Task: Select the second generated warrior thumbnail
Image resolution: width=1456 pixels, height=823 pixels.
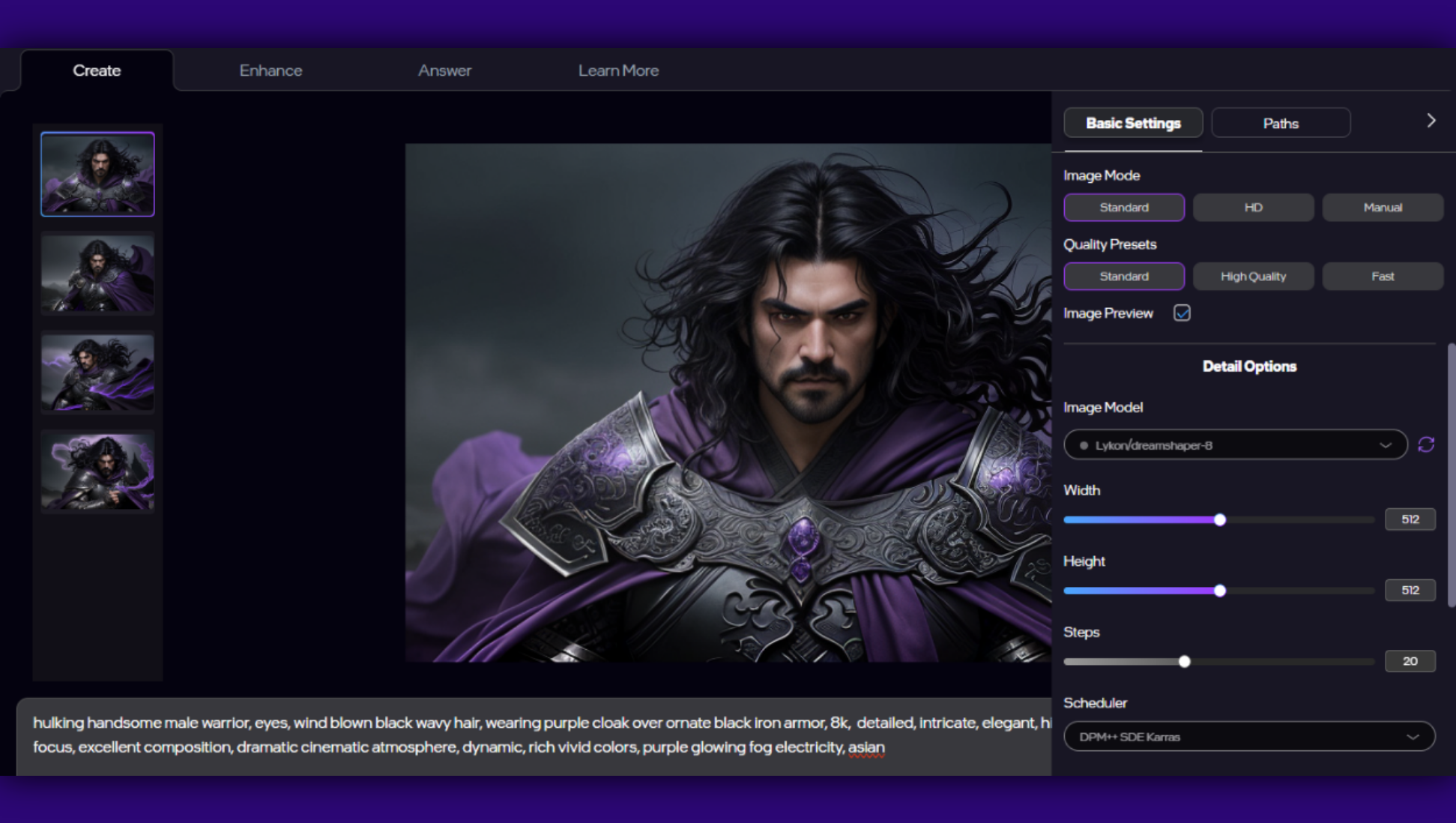Action: coord(97,274)
